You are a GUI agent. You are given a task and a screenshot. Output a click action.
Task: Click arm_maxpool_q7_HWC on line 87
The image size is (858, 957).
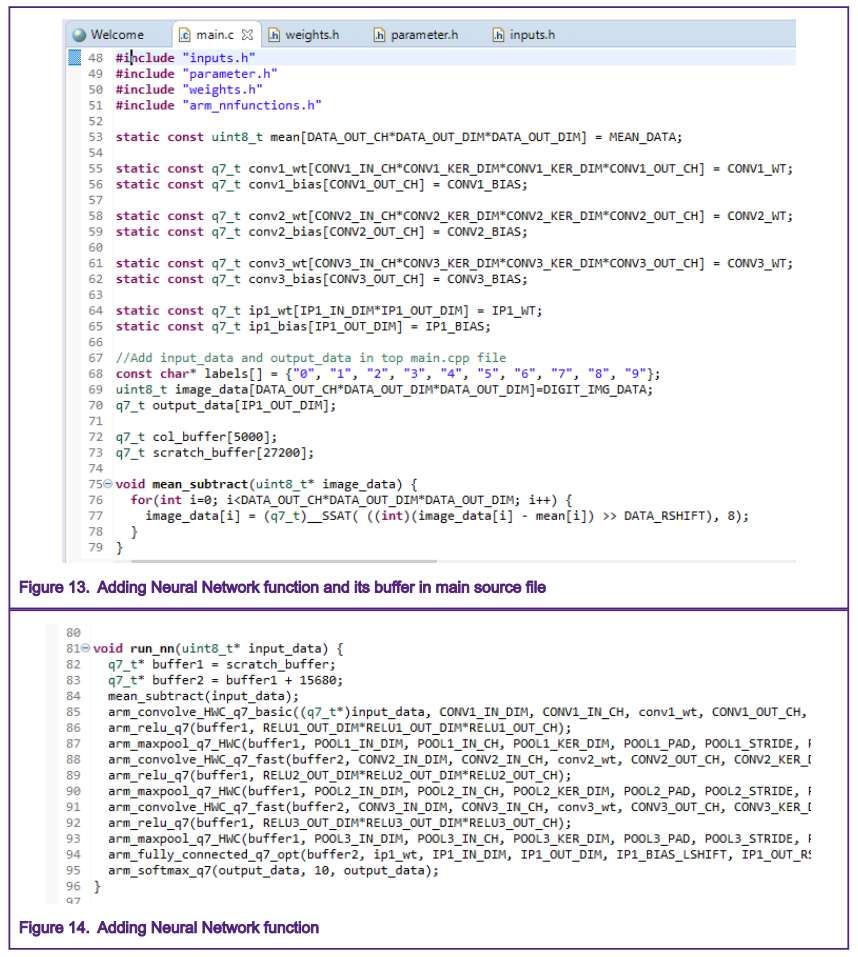(x=174, y=743)
